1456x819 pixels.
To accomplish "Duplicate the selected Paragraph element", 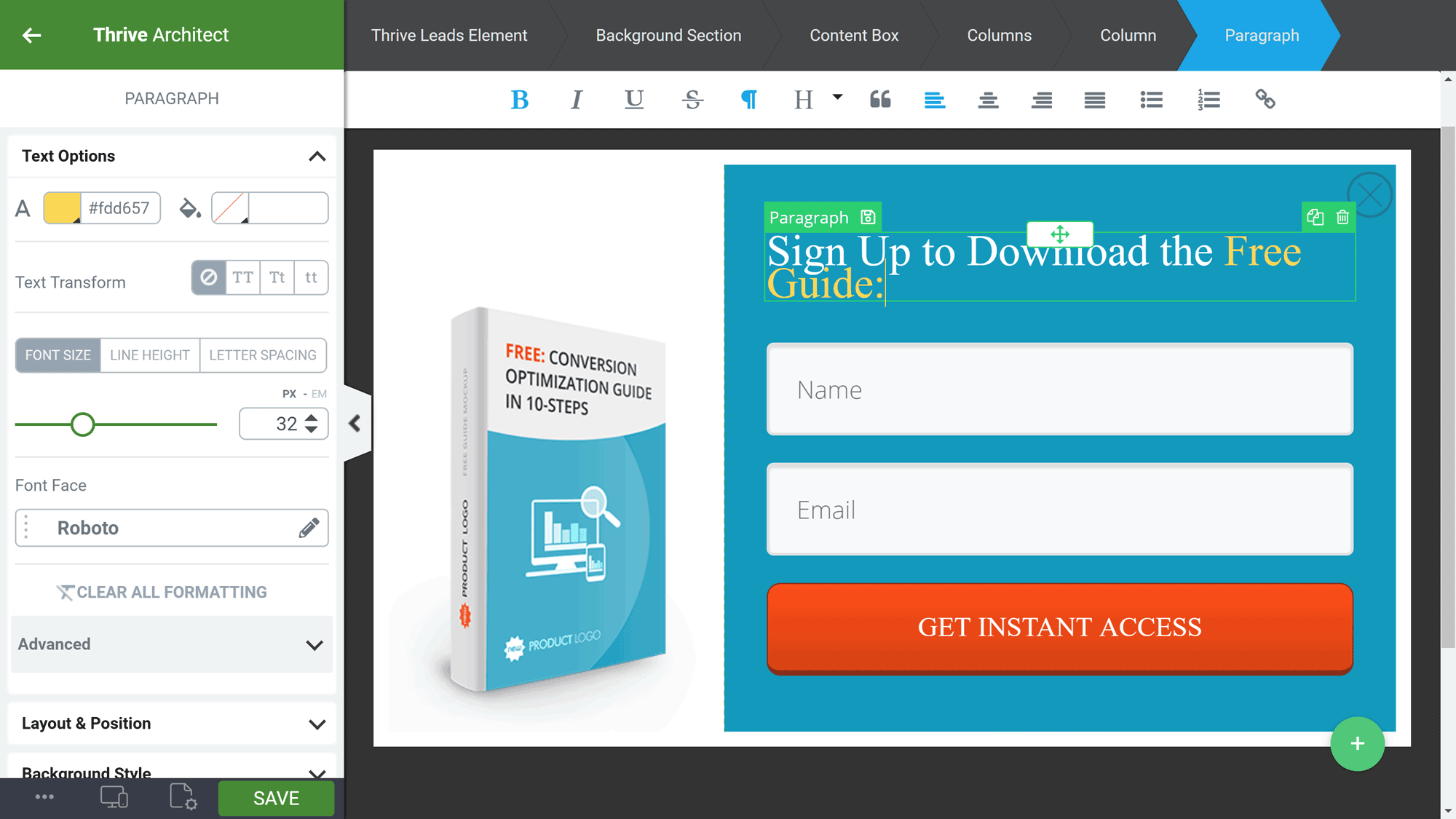I will [x=1315, y=217].
